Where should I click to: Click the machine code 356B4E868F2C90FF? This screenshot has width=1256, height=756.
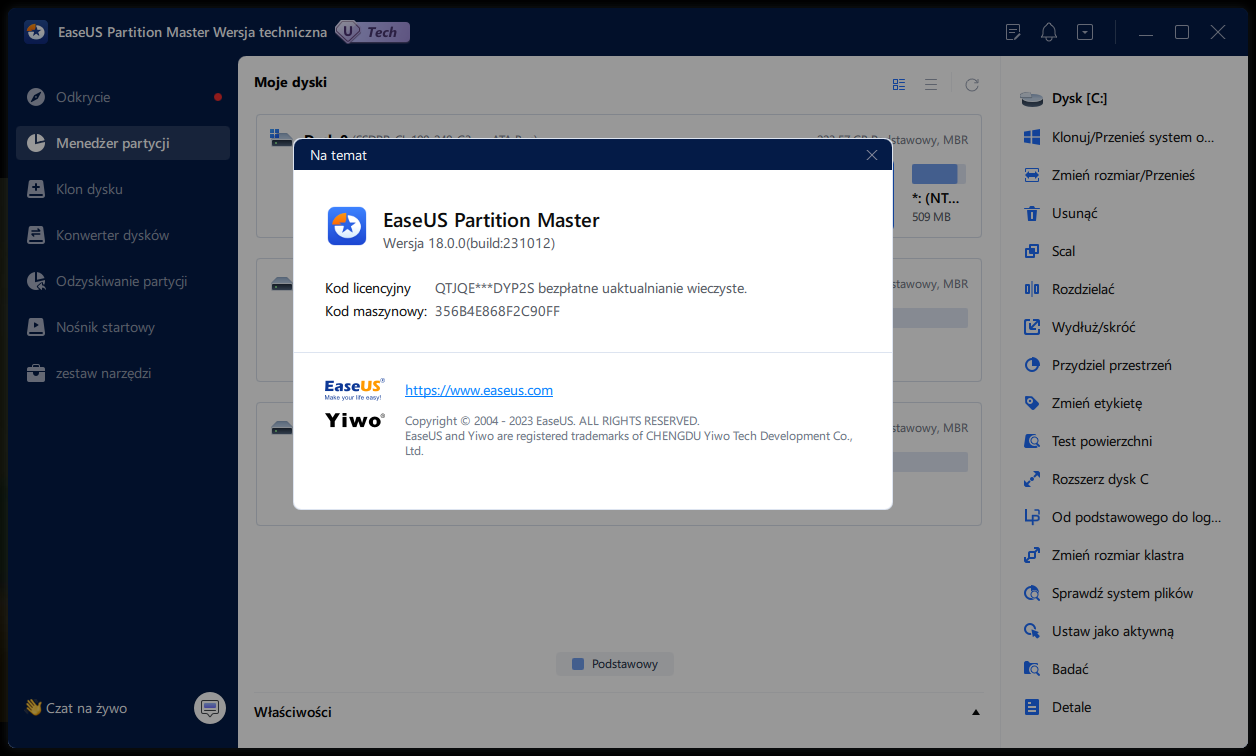point(497,311)
